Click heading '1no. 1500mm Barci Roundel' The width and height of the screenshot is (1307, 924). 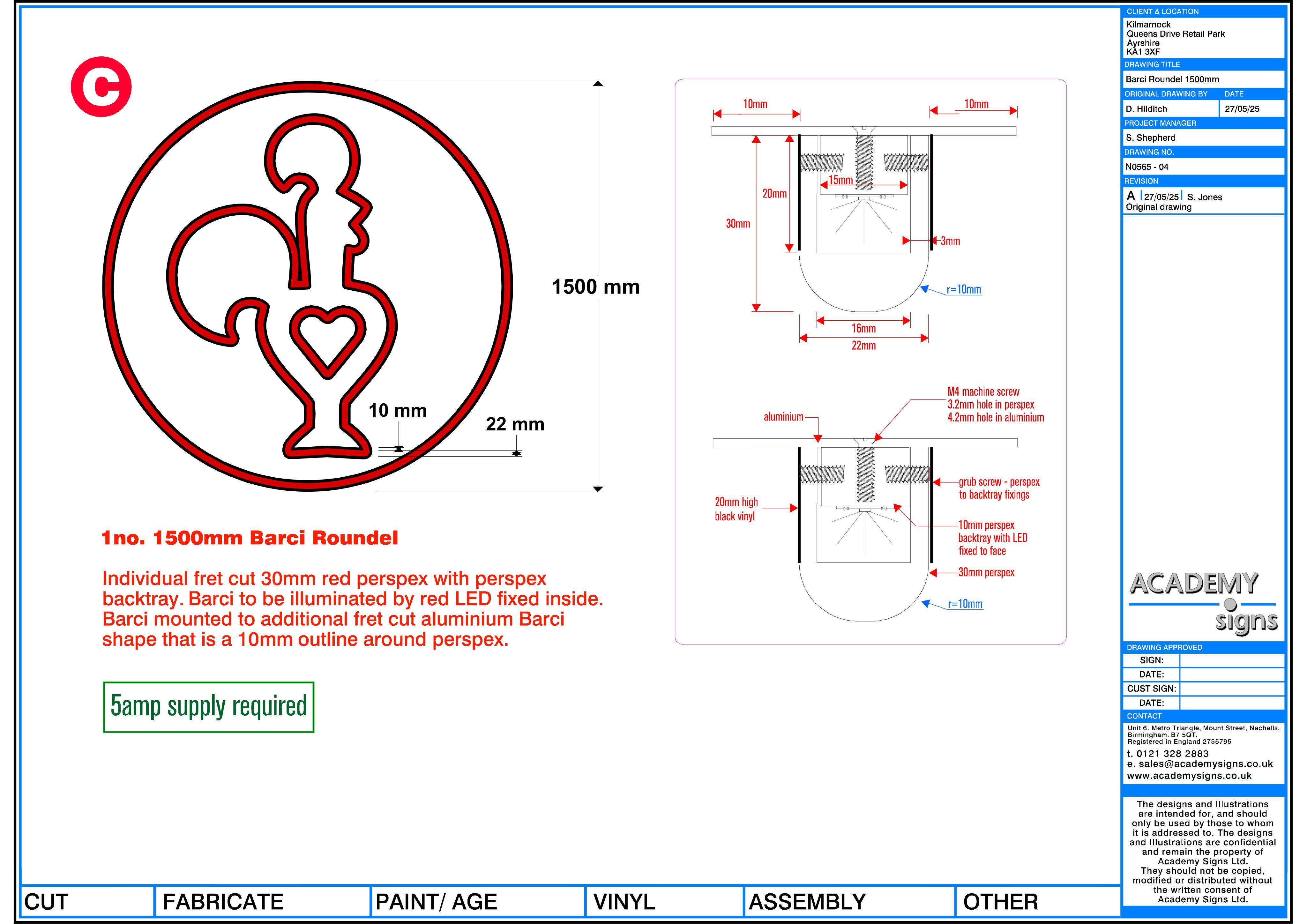coord(250,538)
